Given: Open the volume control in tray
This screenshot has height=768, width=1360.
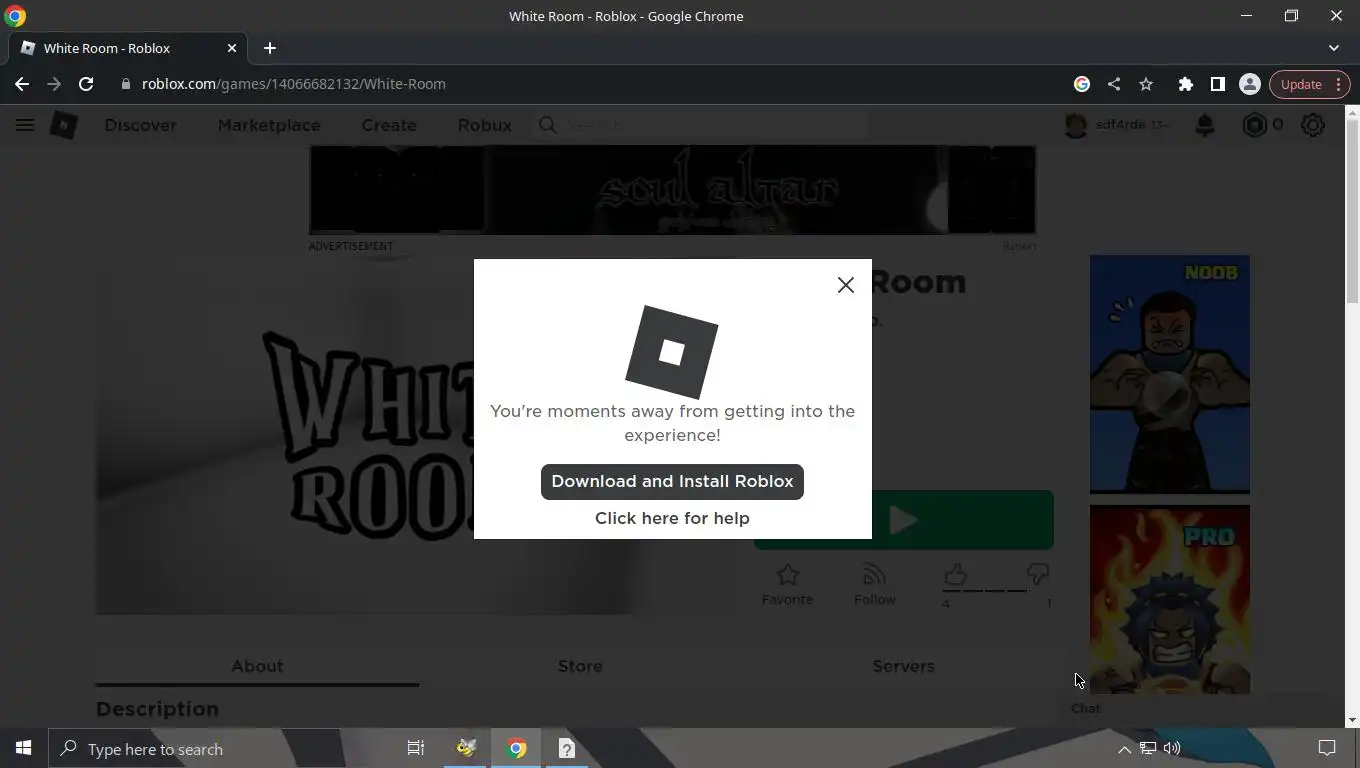Looking at the screenshot, I should point(1172,748).
